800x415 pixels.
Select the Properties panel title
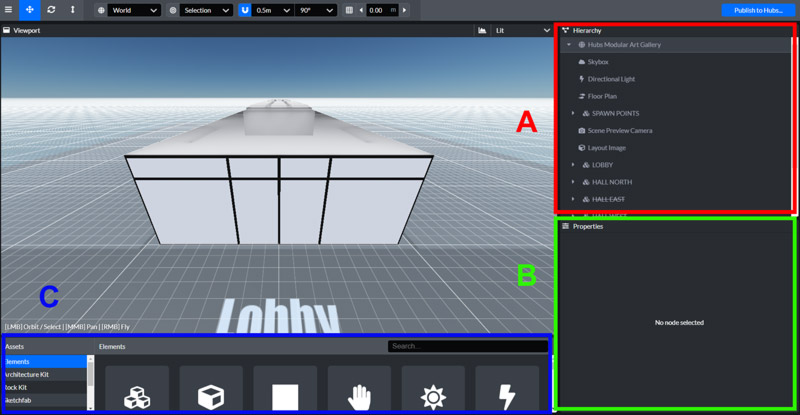588,226
